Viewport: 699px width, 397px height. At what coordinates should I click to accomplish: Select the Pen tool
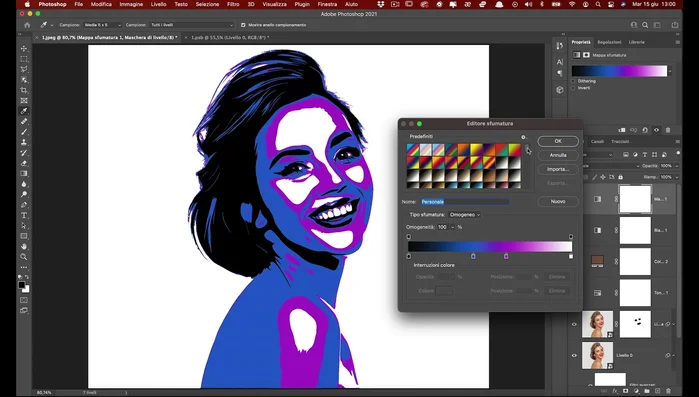[x=24, y=205]
